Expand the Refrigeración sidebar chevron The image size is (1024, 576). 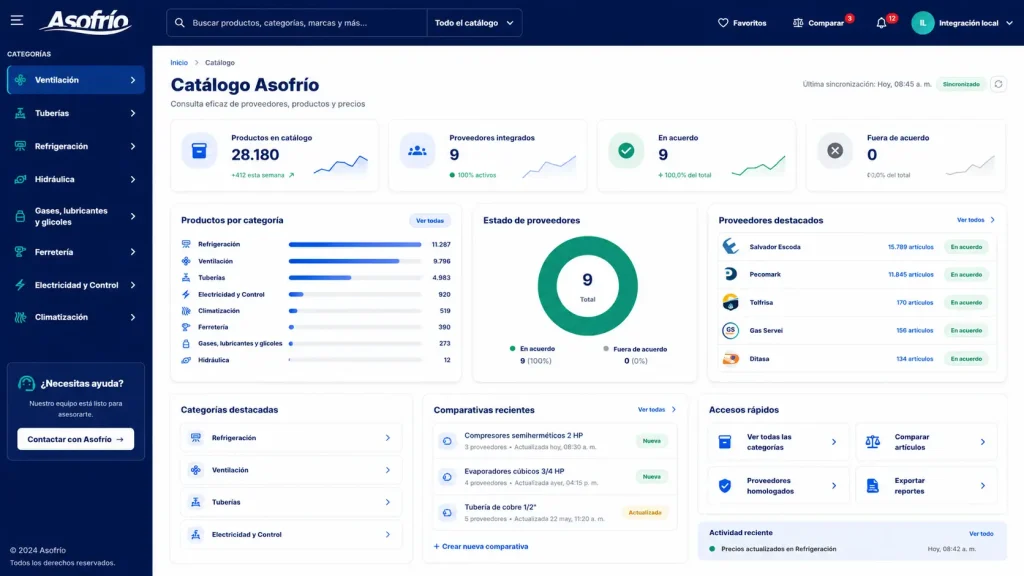(x=133, y=146)
